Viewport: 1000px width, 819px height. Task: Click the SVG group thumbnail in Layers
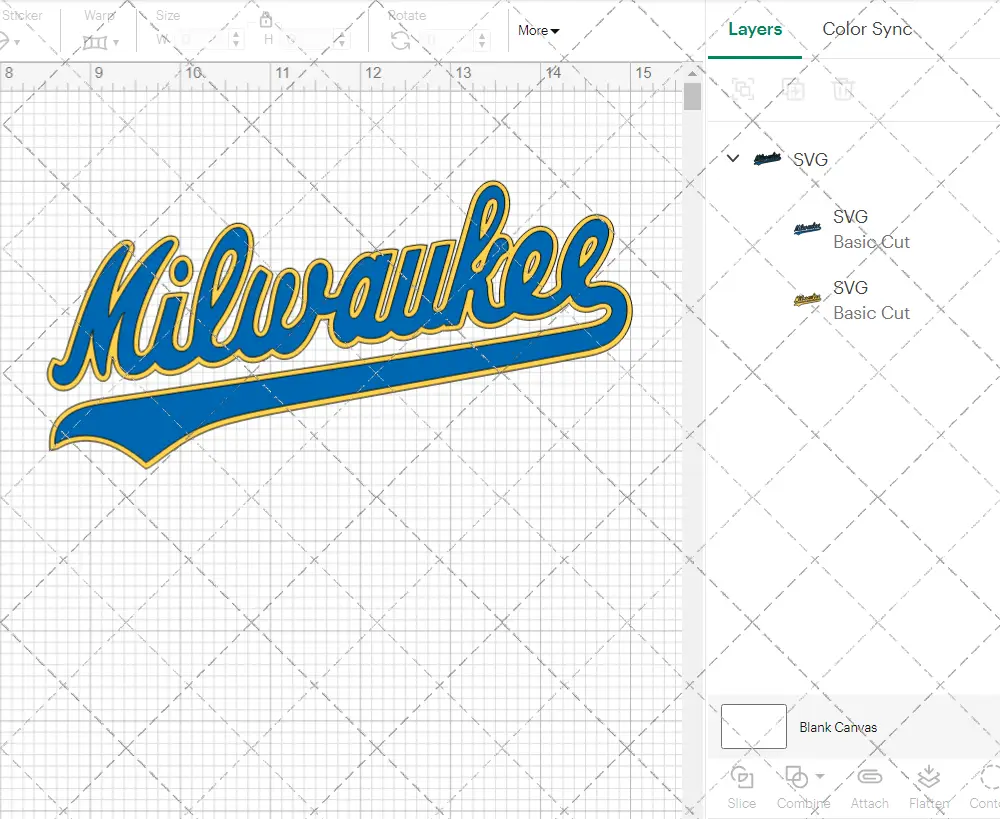[767, 159]
